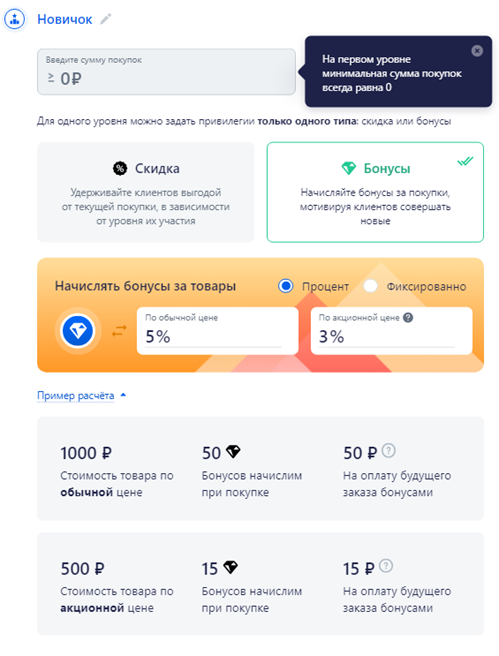
Task: Select the Процент radio option
Action: click(286, 286)
